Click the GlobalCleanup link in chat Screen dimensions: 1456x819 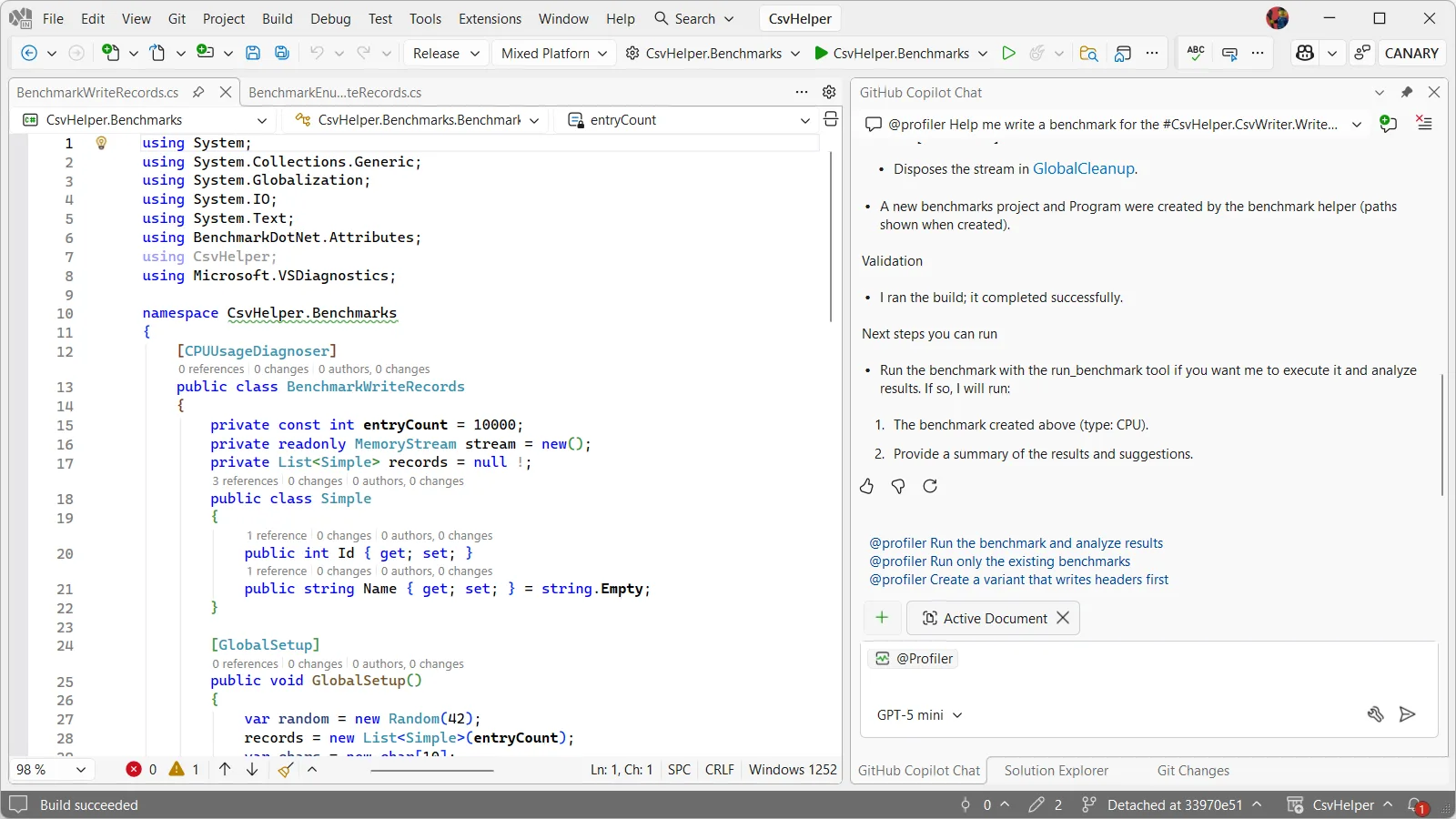(1083, 168)
